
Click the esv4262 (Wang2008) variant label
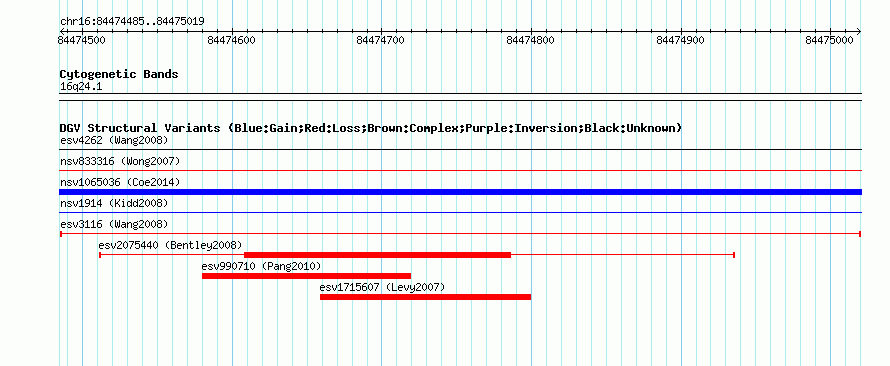(x=114, y=140)
